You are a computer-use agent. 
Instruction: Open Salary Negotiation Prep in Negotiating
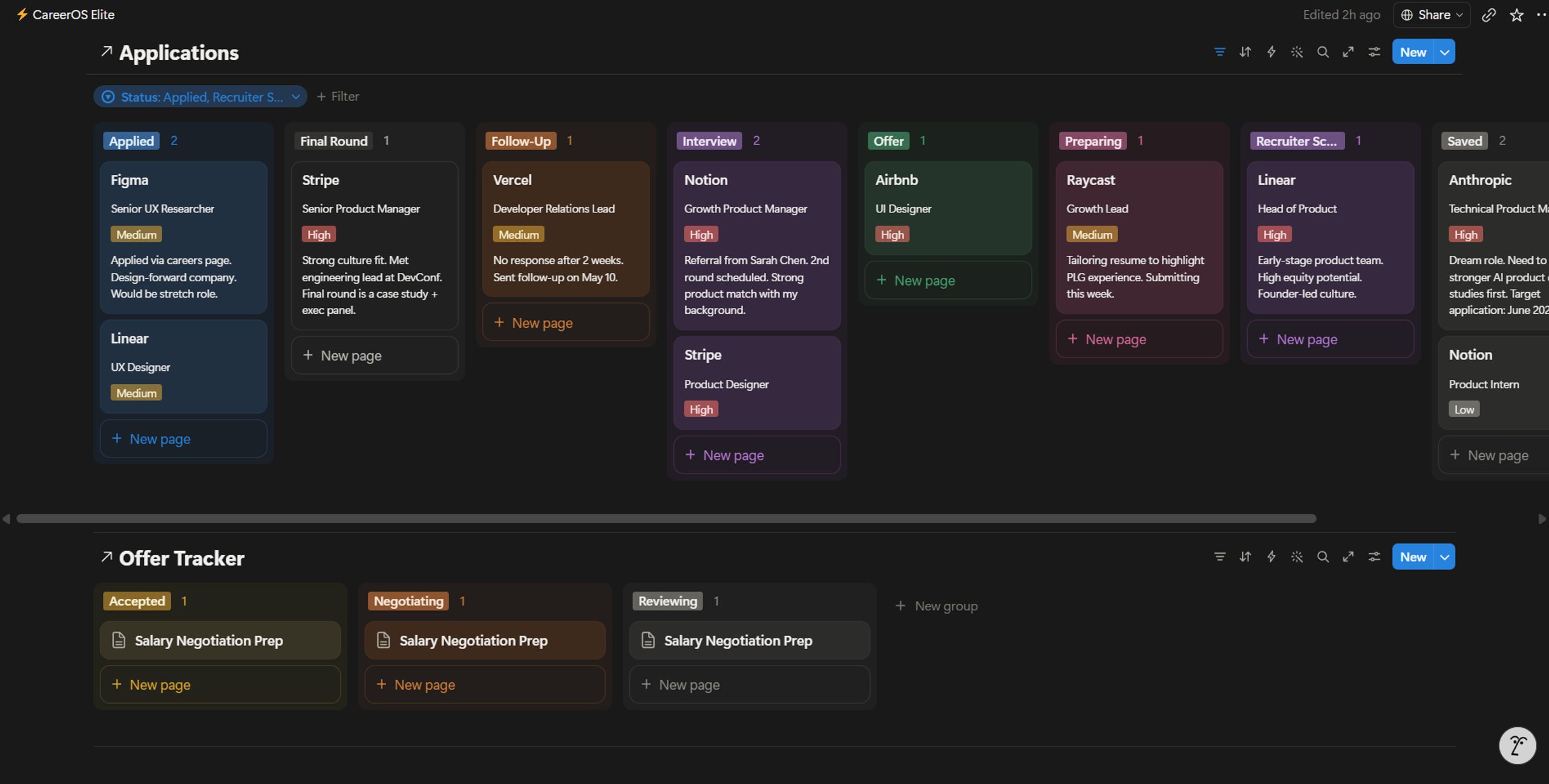[485, 640]
